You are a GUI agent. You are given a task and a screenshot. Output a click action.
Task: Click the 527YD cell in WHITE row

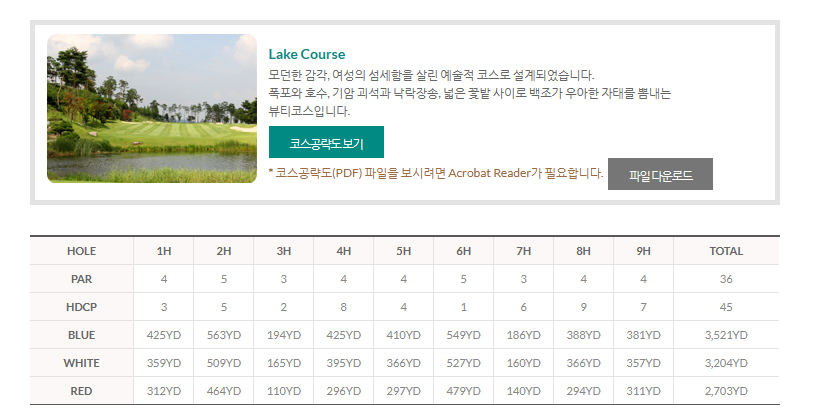[464, 363]
